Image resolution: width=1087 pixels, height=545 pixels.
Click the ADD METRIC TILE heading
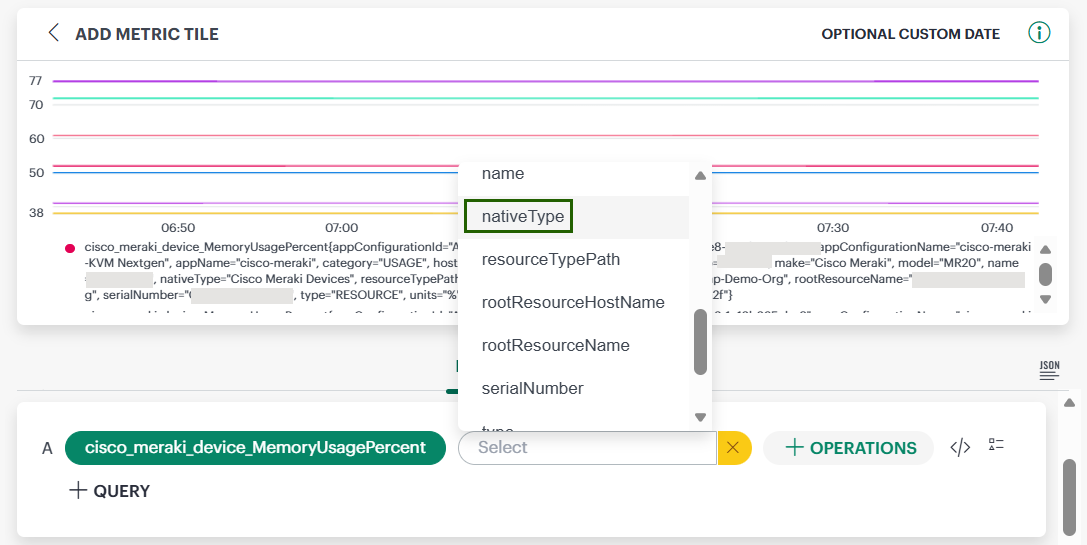pyautogui.click(x=147, y=34)
